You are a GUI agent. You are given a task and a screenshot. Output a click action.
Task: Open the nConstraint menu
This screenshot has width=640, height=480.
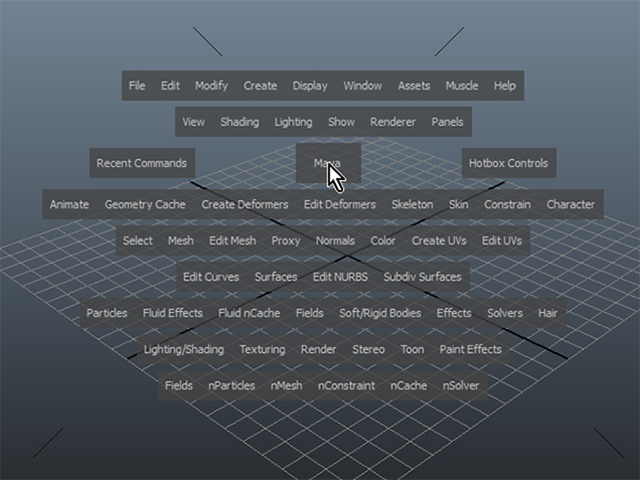(x=347, y=386)
